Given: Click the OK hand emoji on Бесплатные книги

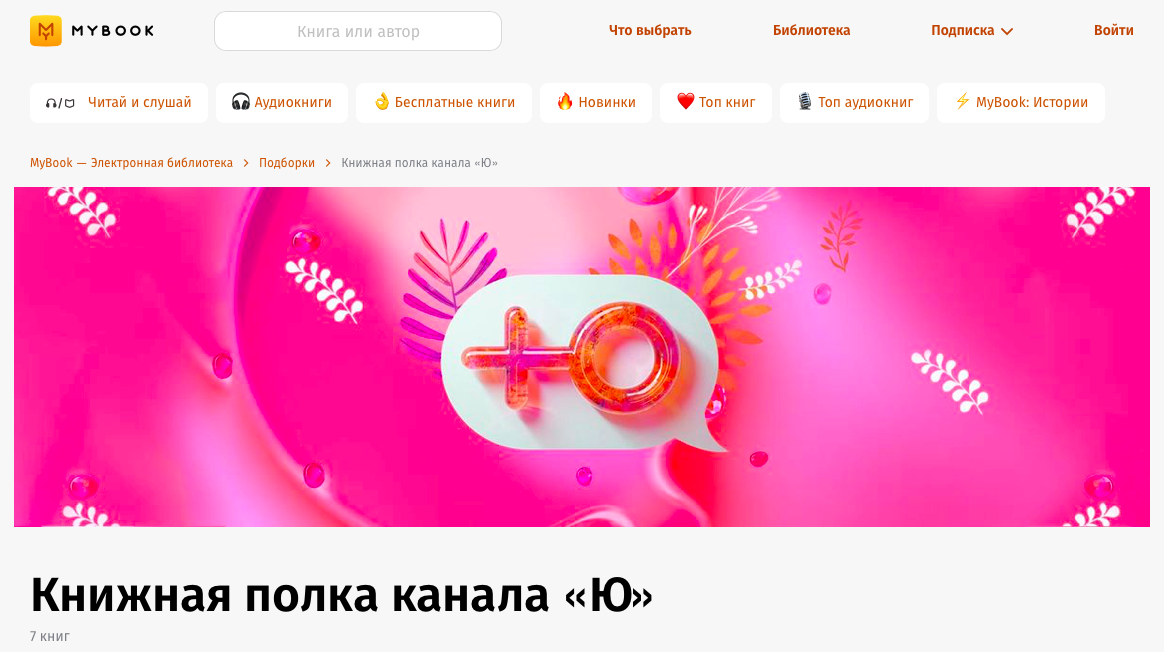Looking at the screenshot, I should (382, 102).
